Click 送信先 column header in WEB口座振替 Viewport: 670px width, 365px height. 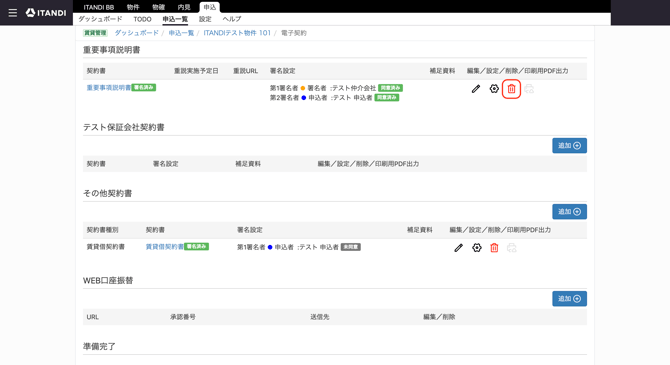pos(320,317)
